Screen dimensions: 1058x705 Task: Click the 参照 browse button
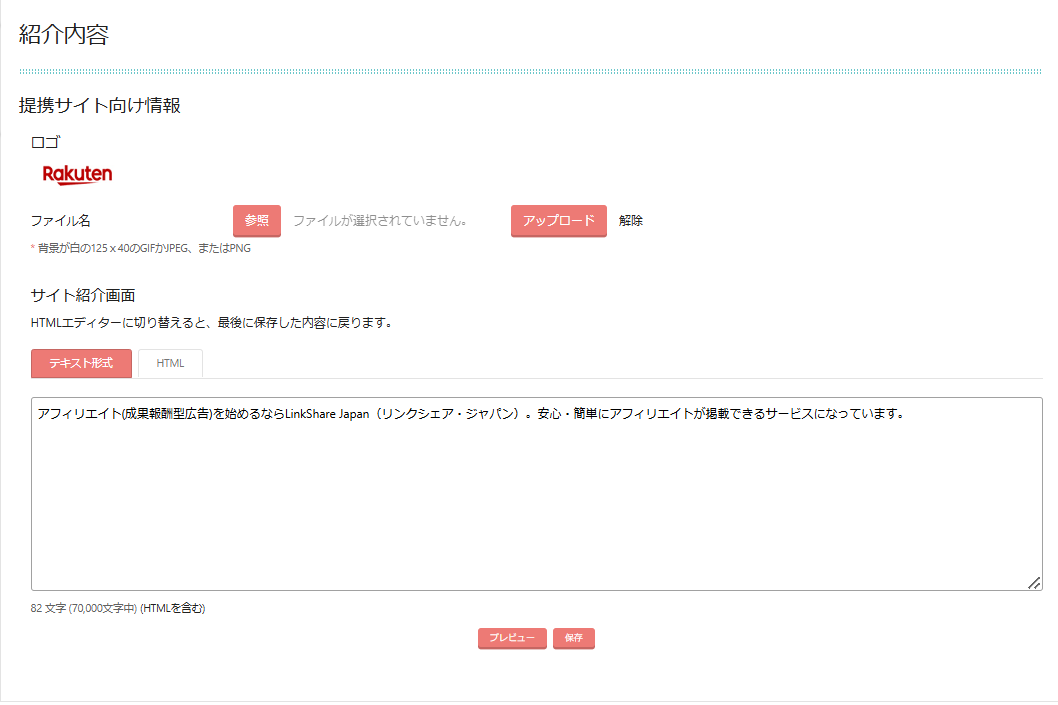[x=257, y=221]
